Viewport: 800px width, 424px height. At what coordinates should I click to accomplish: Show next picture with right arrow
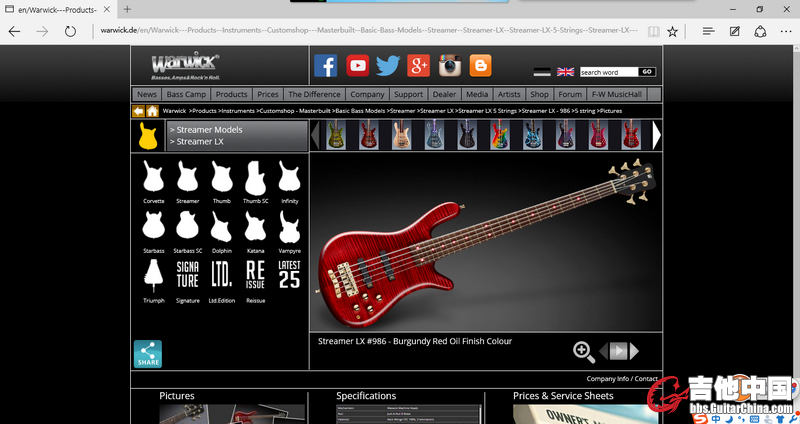click(634, 351)
